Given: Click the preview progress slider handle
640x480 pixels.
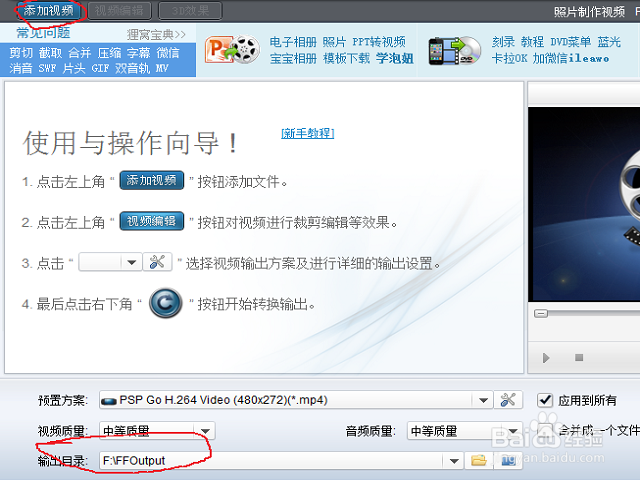Looking at the screenshot, I should click(x=541, y=313).
